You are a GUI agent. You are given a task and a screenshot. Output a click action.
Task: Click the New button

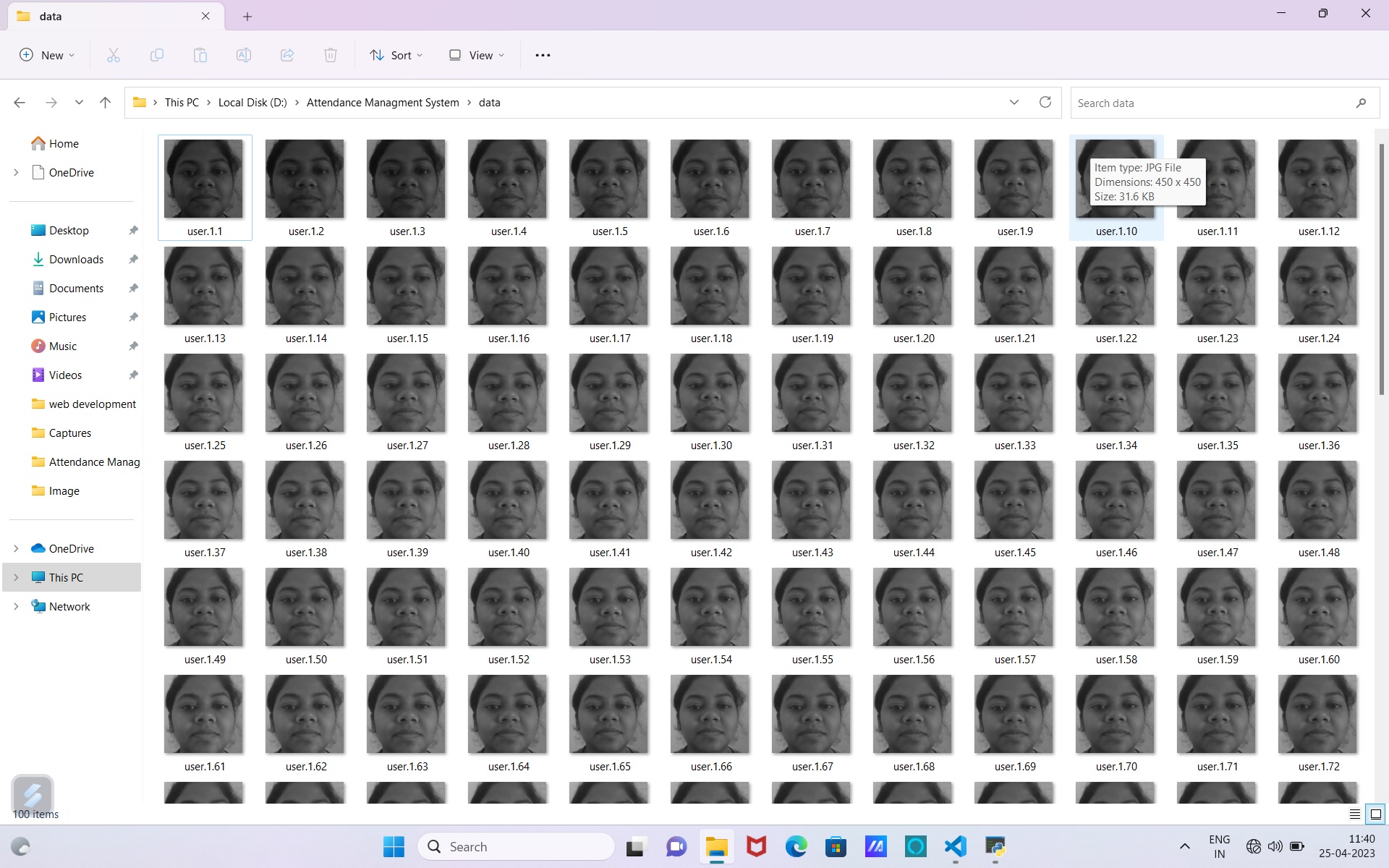coord(46,54)
